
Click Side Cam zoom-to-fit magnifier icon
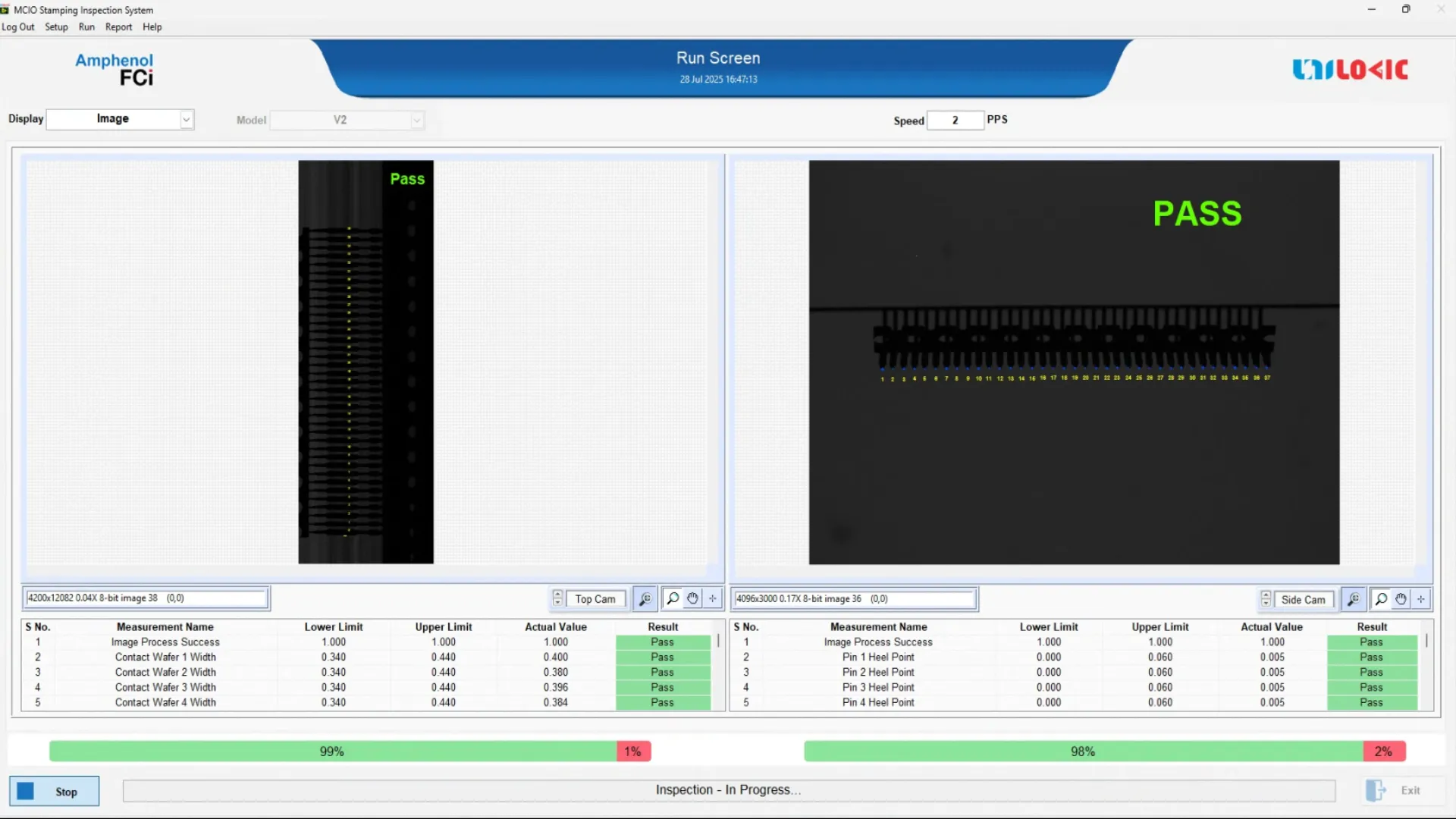click(1353, 600)
